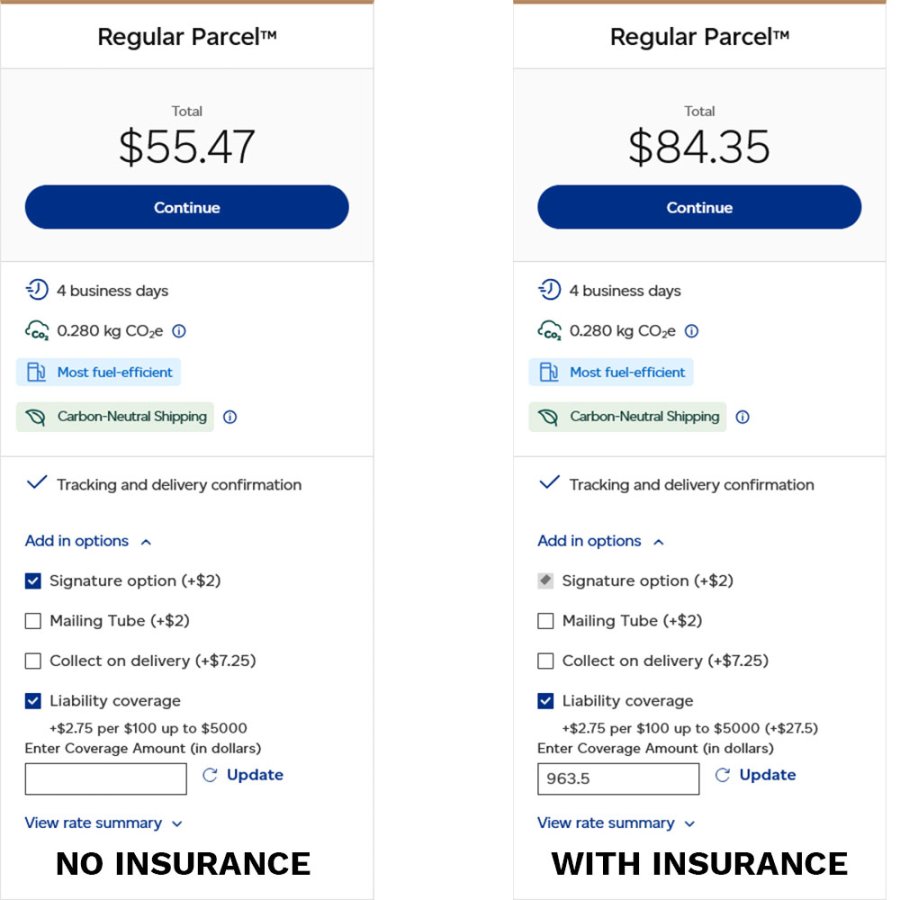Click the leaf icon in right panel
This screenshot has width=900, height=900.
pos(548,417)
